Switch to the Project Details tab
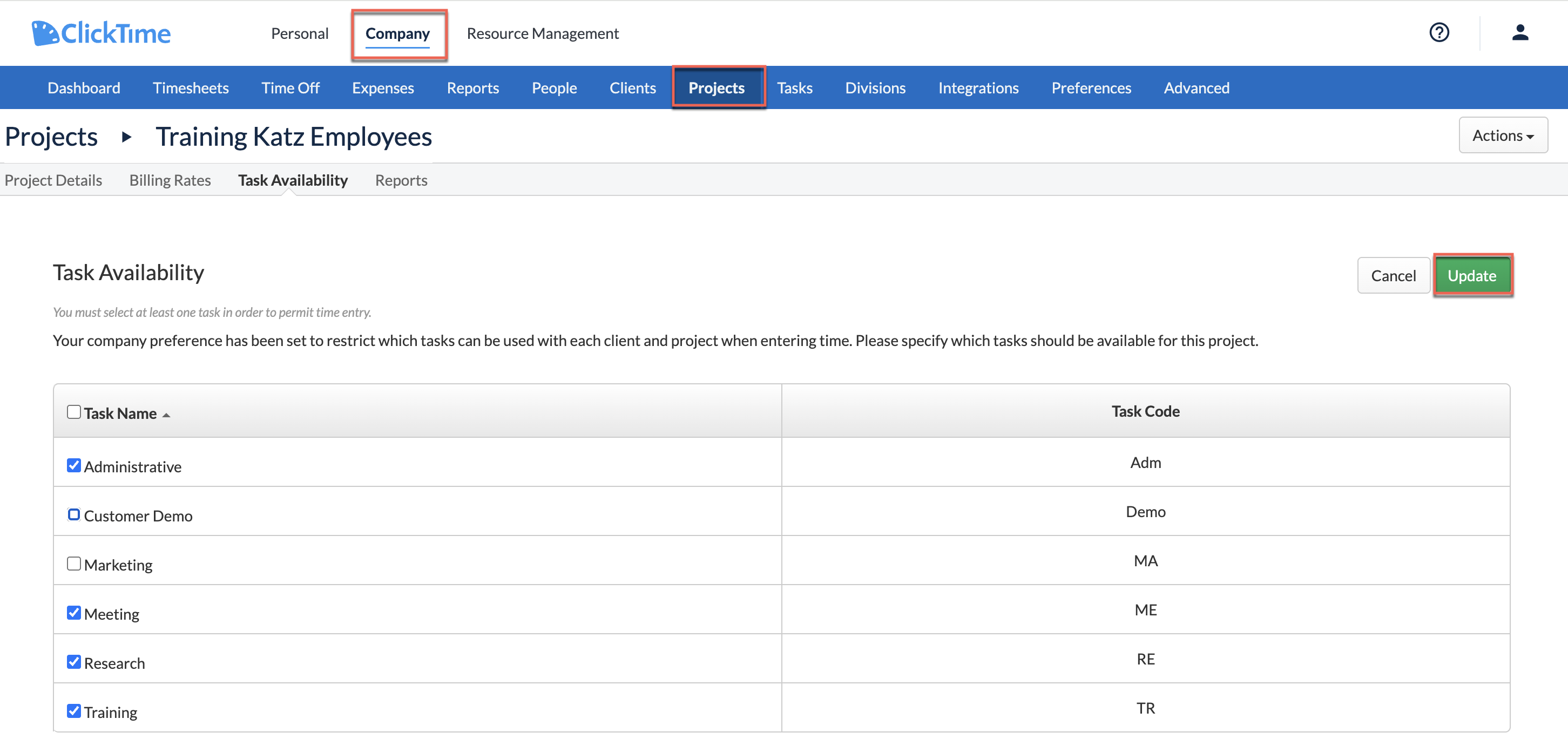The height and width of the screenshot is (746, 1568). (53, 180)
